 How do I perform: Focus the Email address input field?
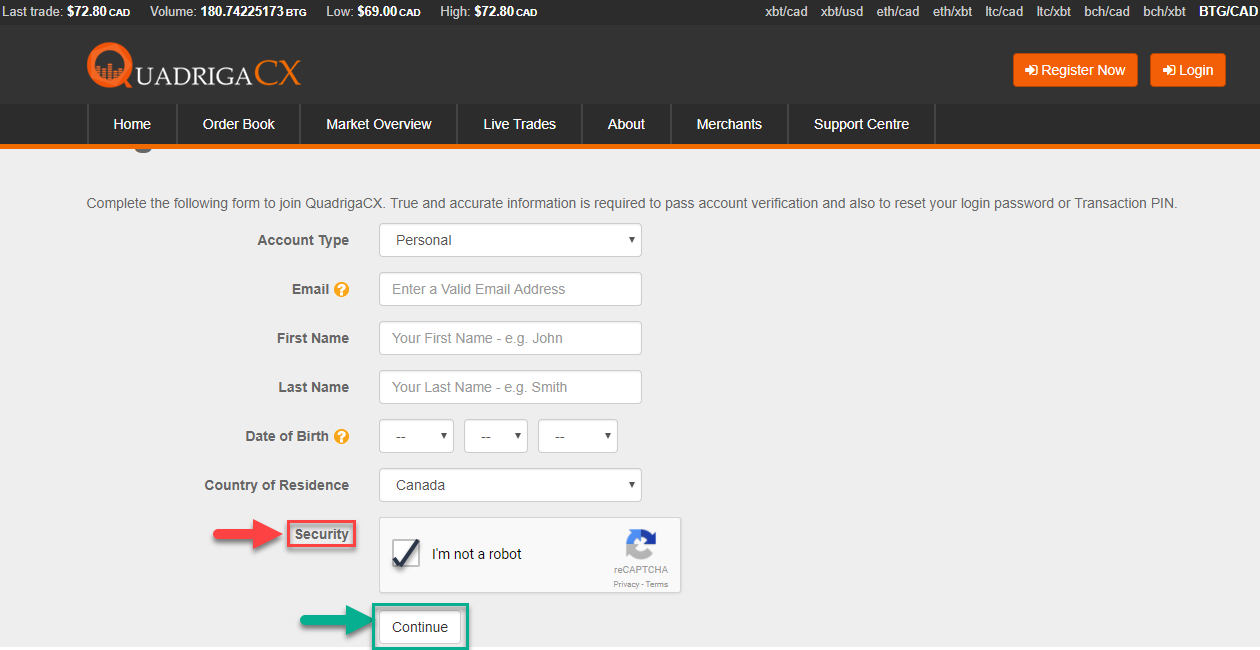tap(510, 289)
